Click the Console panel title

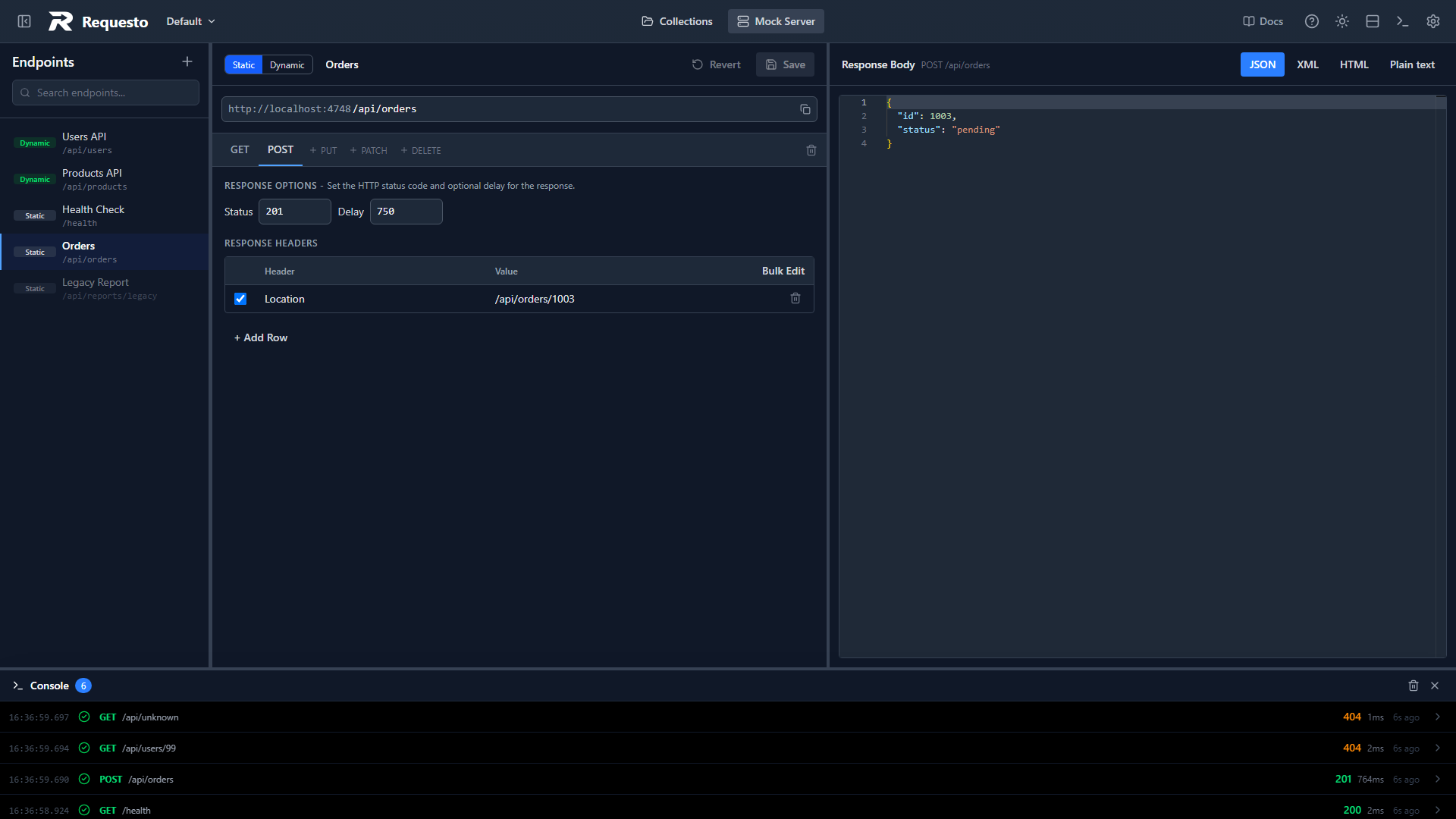coord(49,686)
